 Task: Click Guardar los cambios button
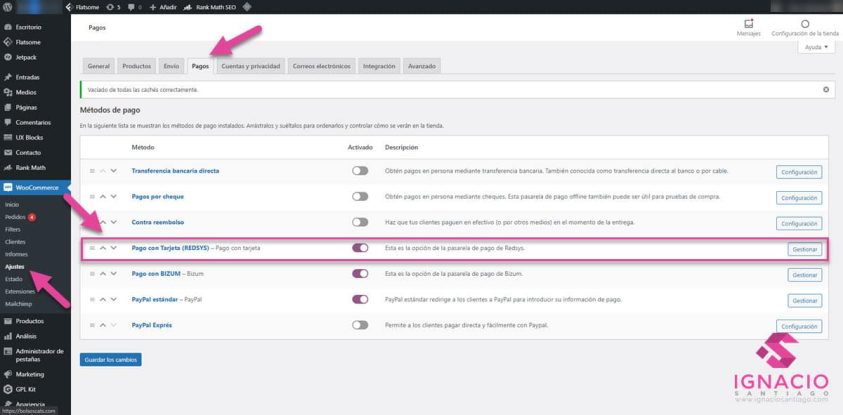pyautogui.click(x=111, y=360)
